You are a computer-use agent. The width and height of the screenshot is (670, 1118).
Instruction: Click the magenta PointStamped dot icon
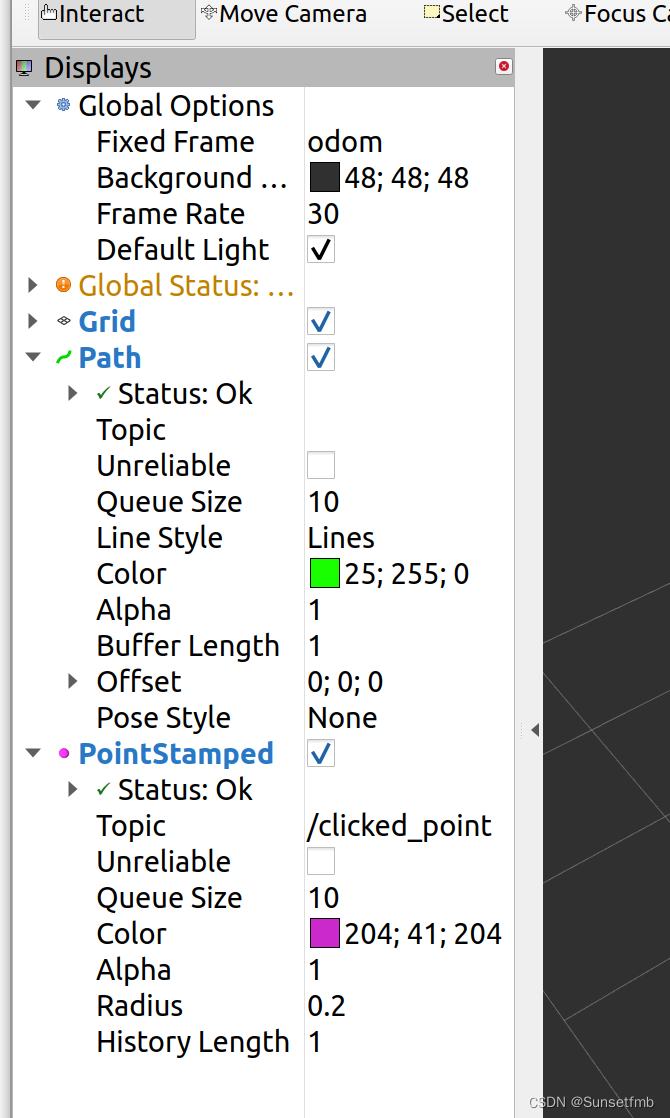point(63,753)
